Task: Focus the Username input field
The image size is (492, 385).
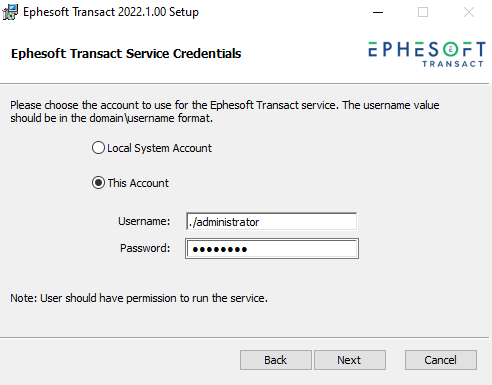Action: tap(272, 222)
